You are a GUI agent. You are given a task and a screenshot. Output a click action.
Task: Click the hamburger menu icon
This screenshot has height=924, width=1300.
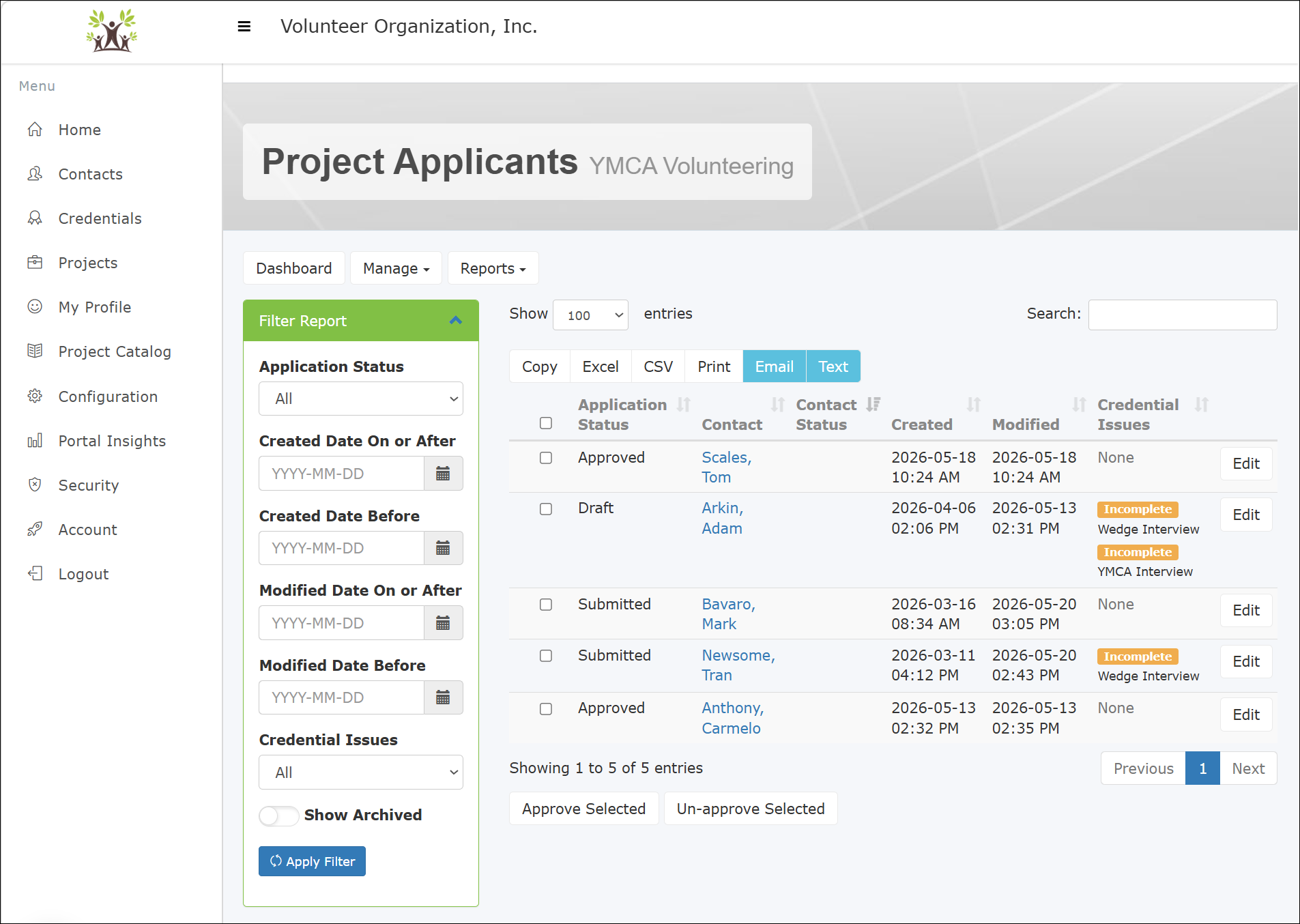click(244, 27)
